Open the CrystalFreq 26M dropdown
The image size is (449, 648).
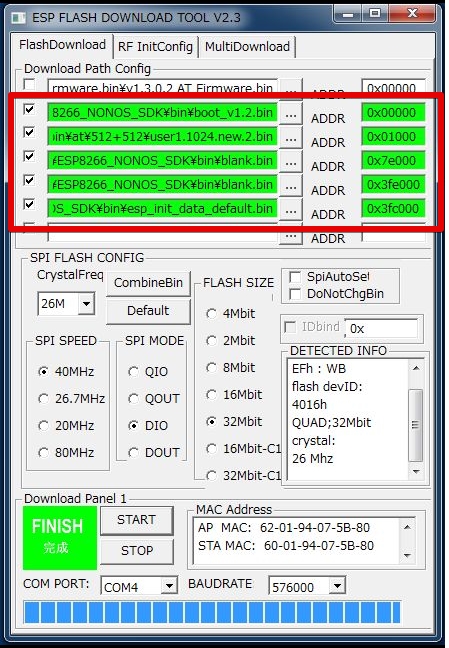click(x=86, y=304)
